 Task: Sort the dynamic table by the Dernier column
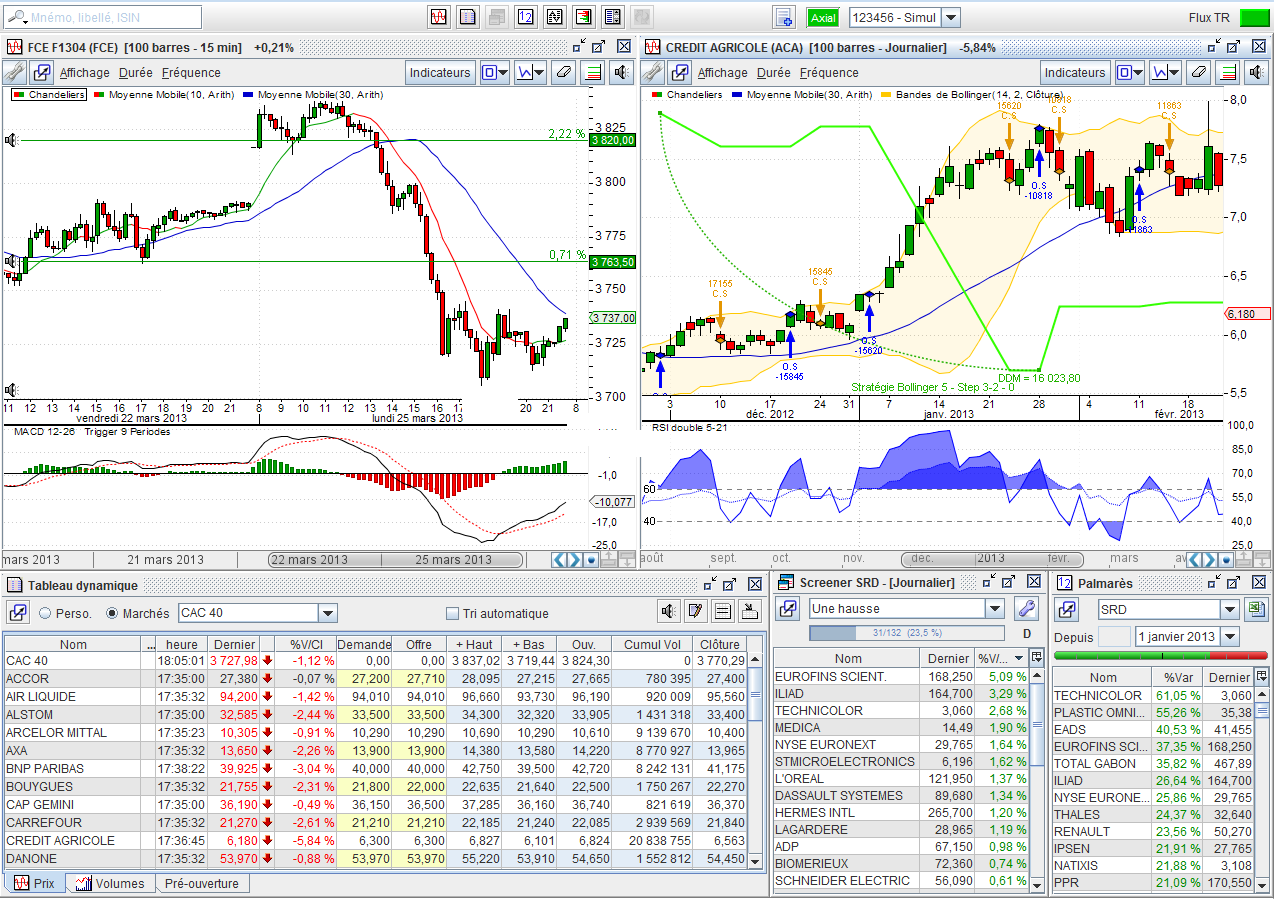pos(235,645)
